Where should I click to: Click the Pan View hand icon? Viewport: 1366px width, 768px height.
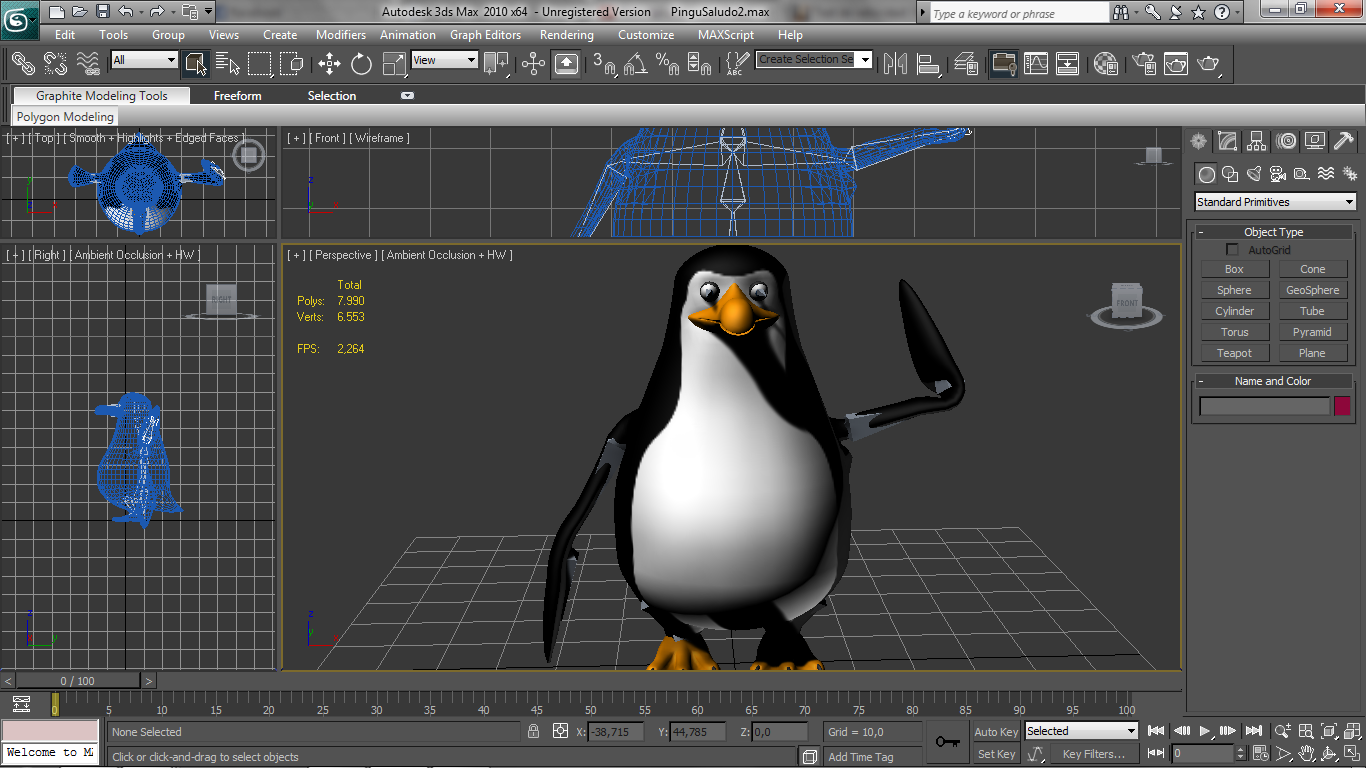[1306, 753]
